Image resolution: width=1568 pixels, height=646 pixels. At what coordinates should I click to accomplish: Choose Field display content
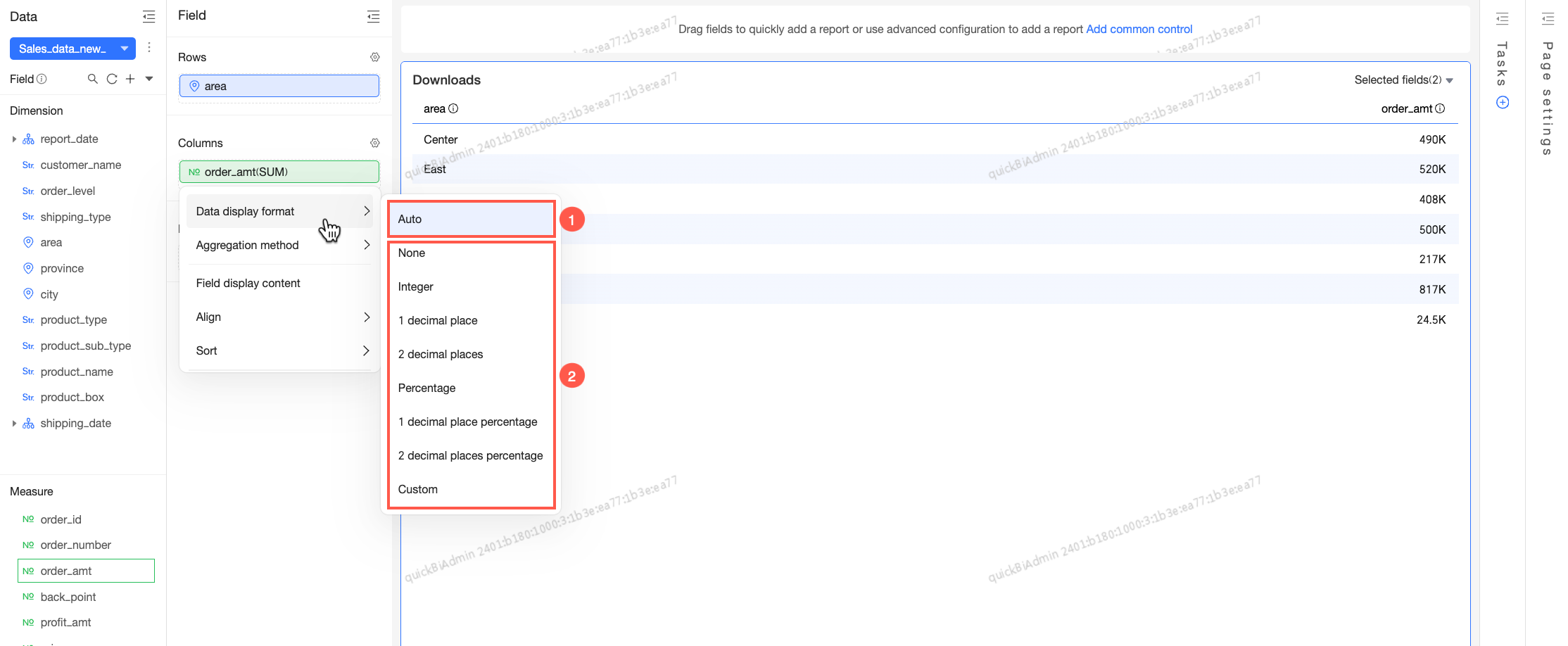280,283
